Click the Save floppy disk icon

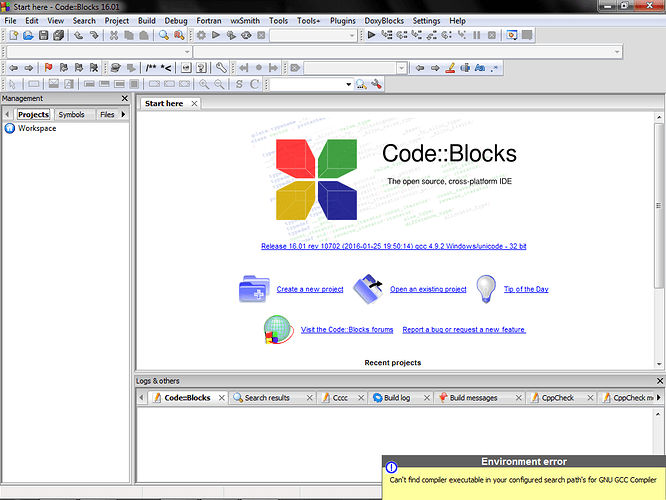[43, 35]
